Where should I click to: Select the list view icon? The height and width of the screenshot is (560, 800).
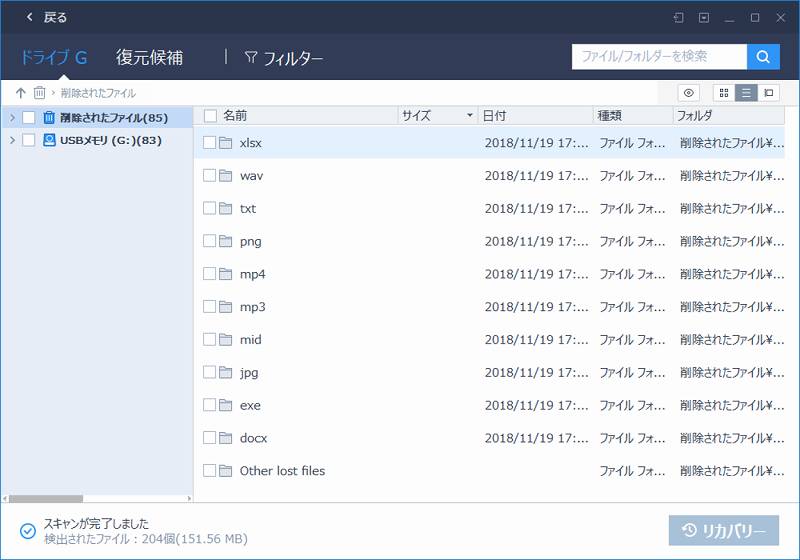tap(746, 93)
